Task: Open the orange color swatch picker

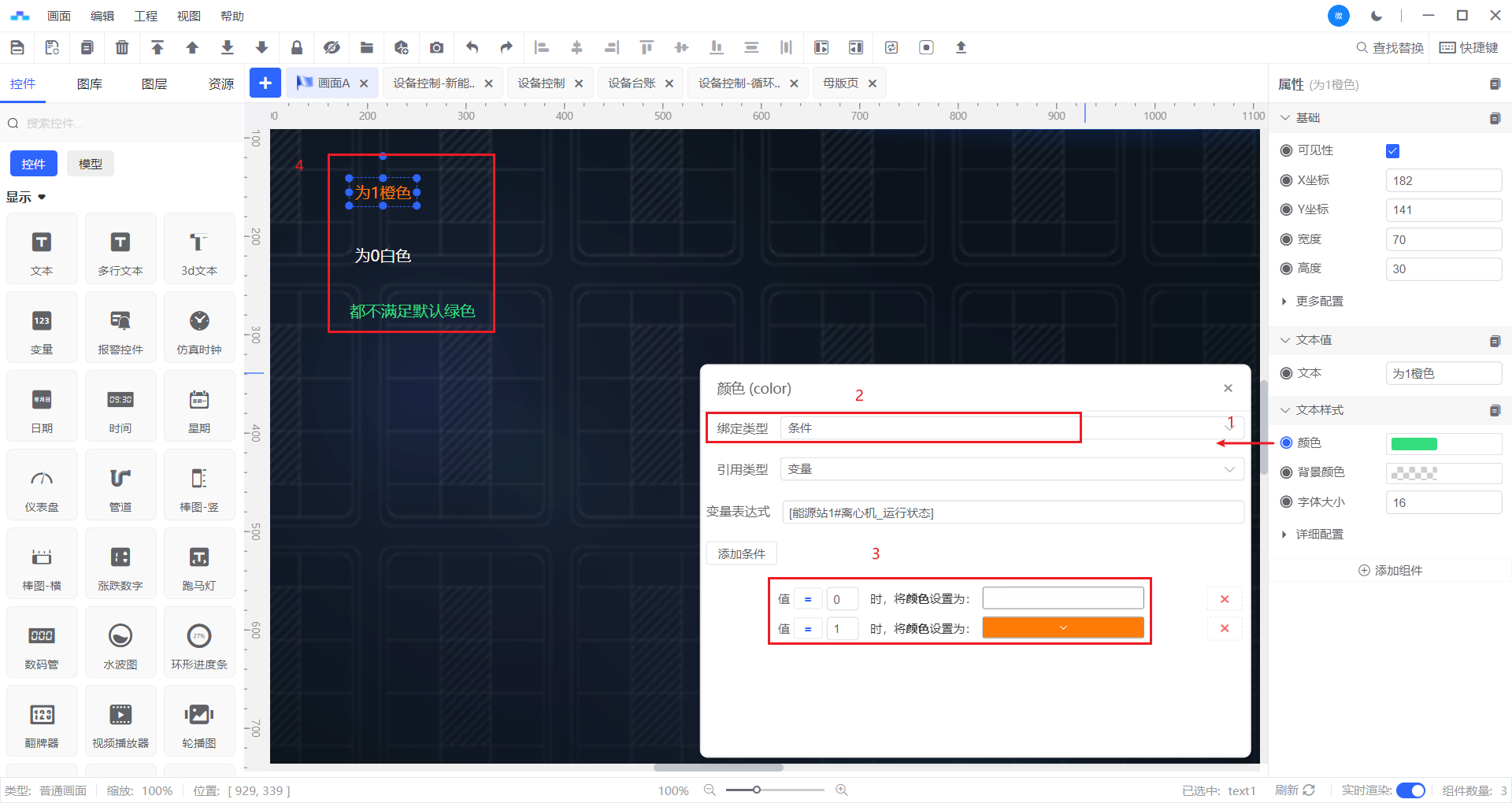Action: click(1062, 628)
